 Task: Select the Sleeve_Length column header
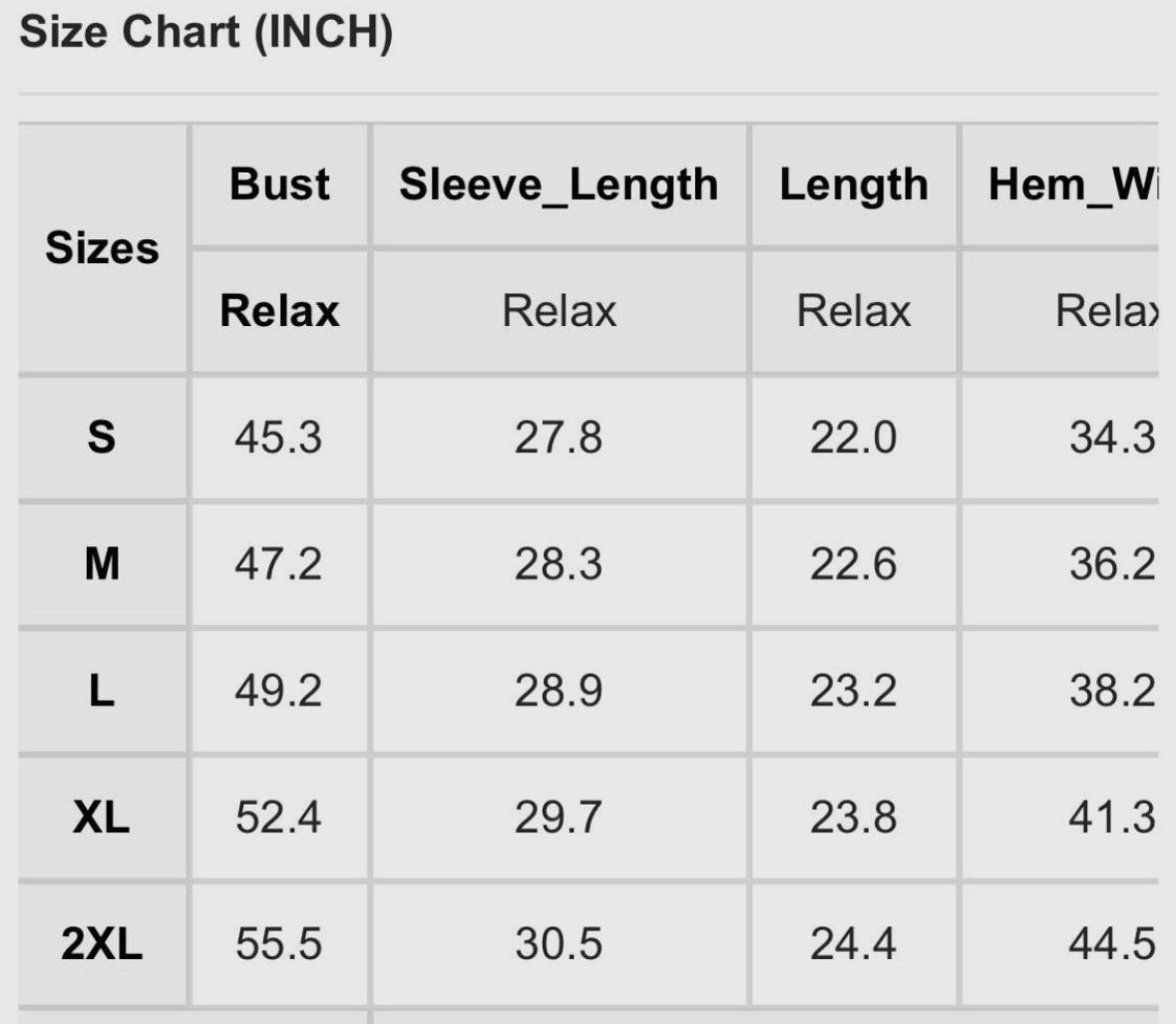coord(559,185)
